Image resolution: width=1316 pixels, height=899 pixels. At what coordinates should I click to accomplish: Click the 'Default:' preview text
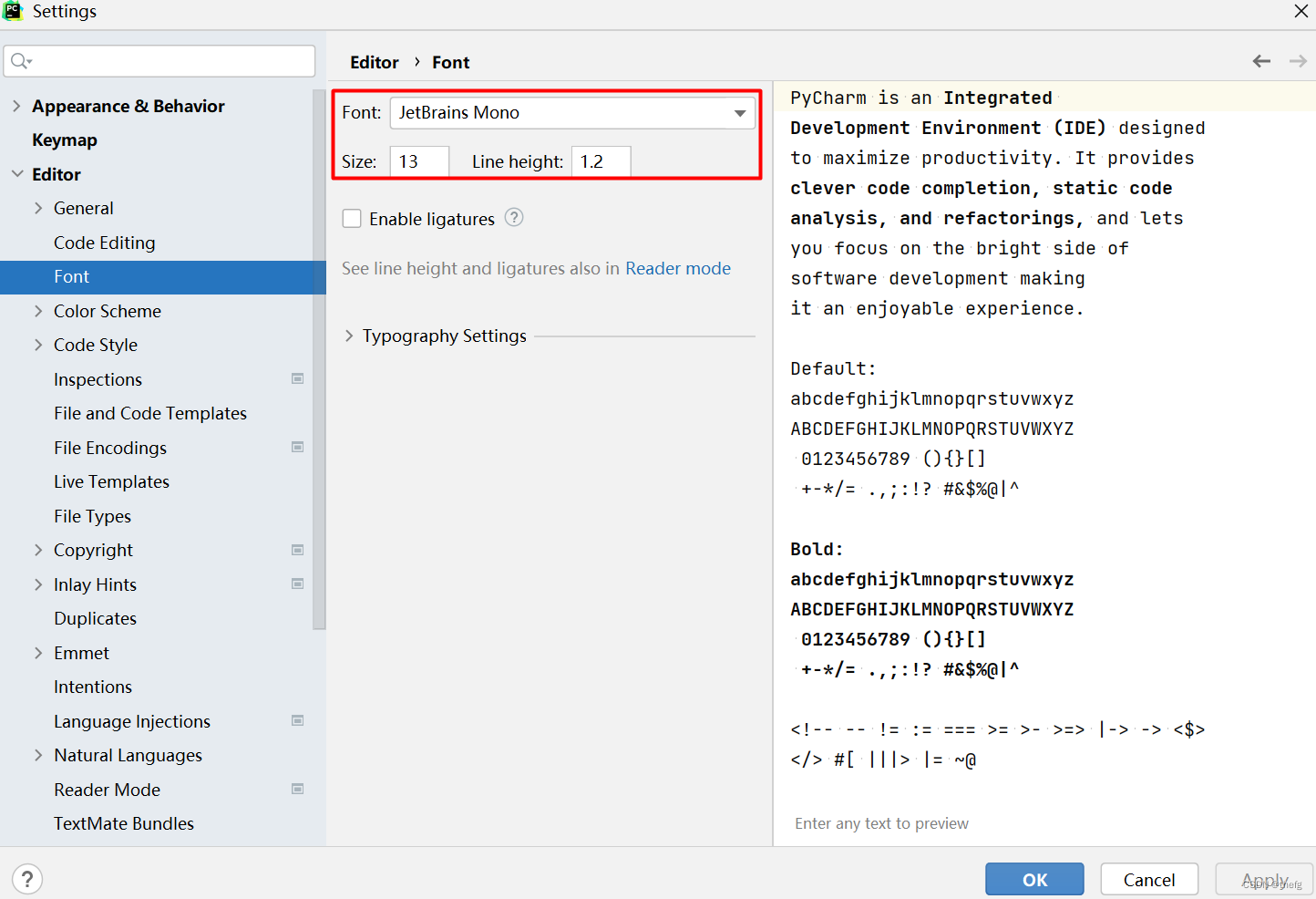833,368
